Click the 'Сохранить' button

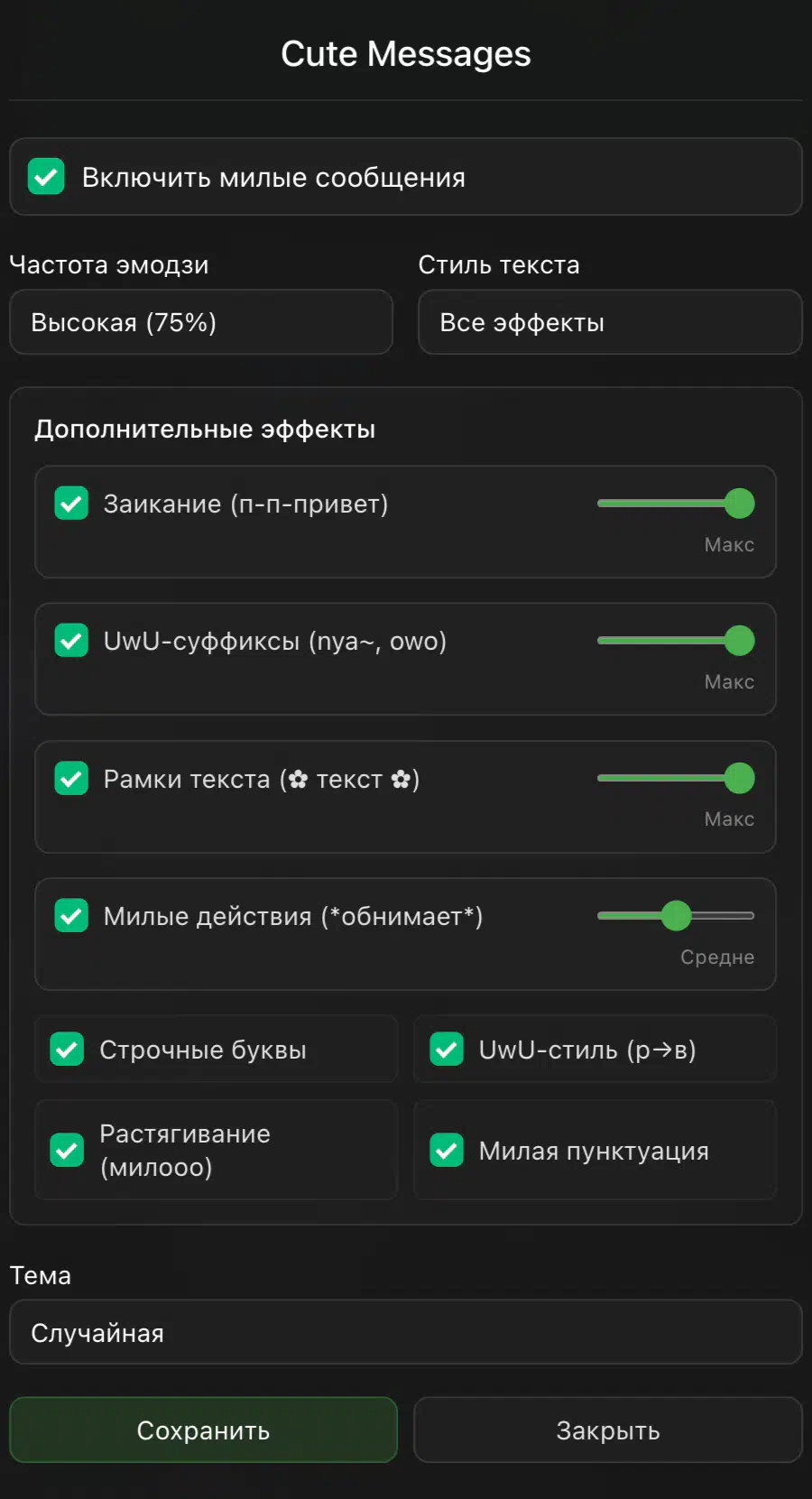(203, 1430)
